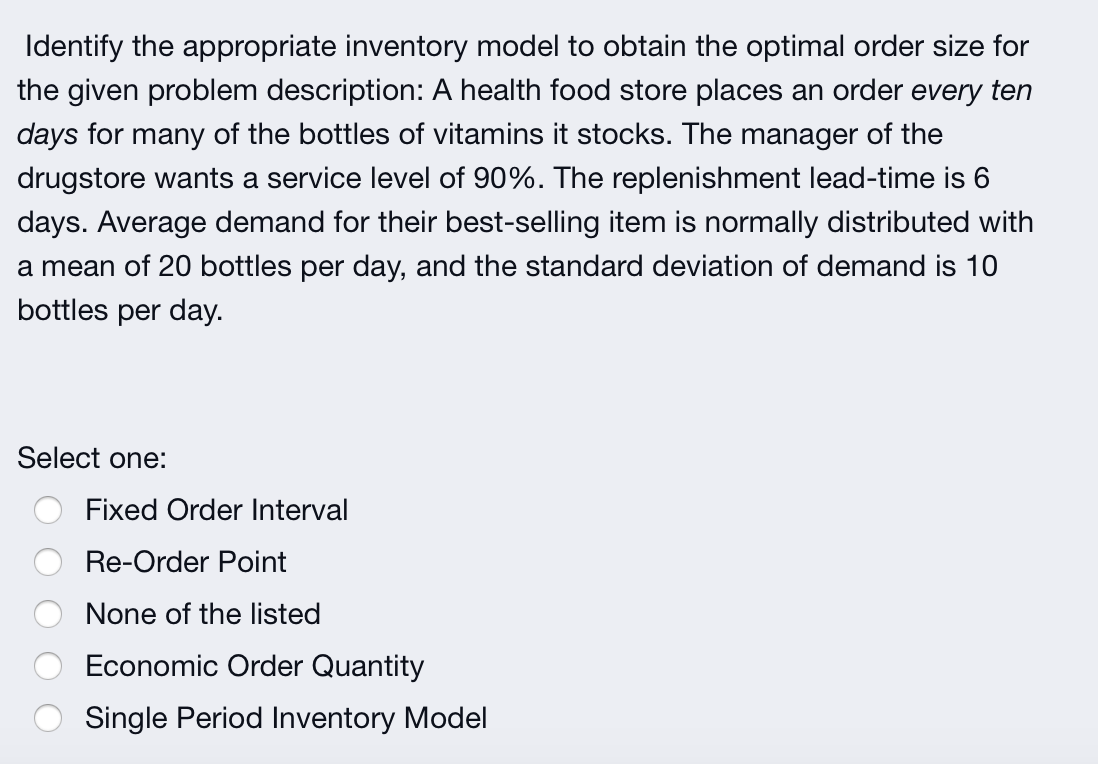
Task: Click the radio circle beside Fixed Order Interval
Action: click(47, 510)
